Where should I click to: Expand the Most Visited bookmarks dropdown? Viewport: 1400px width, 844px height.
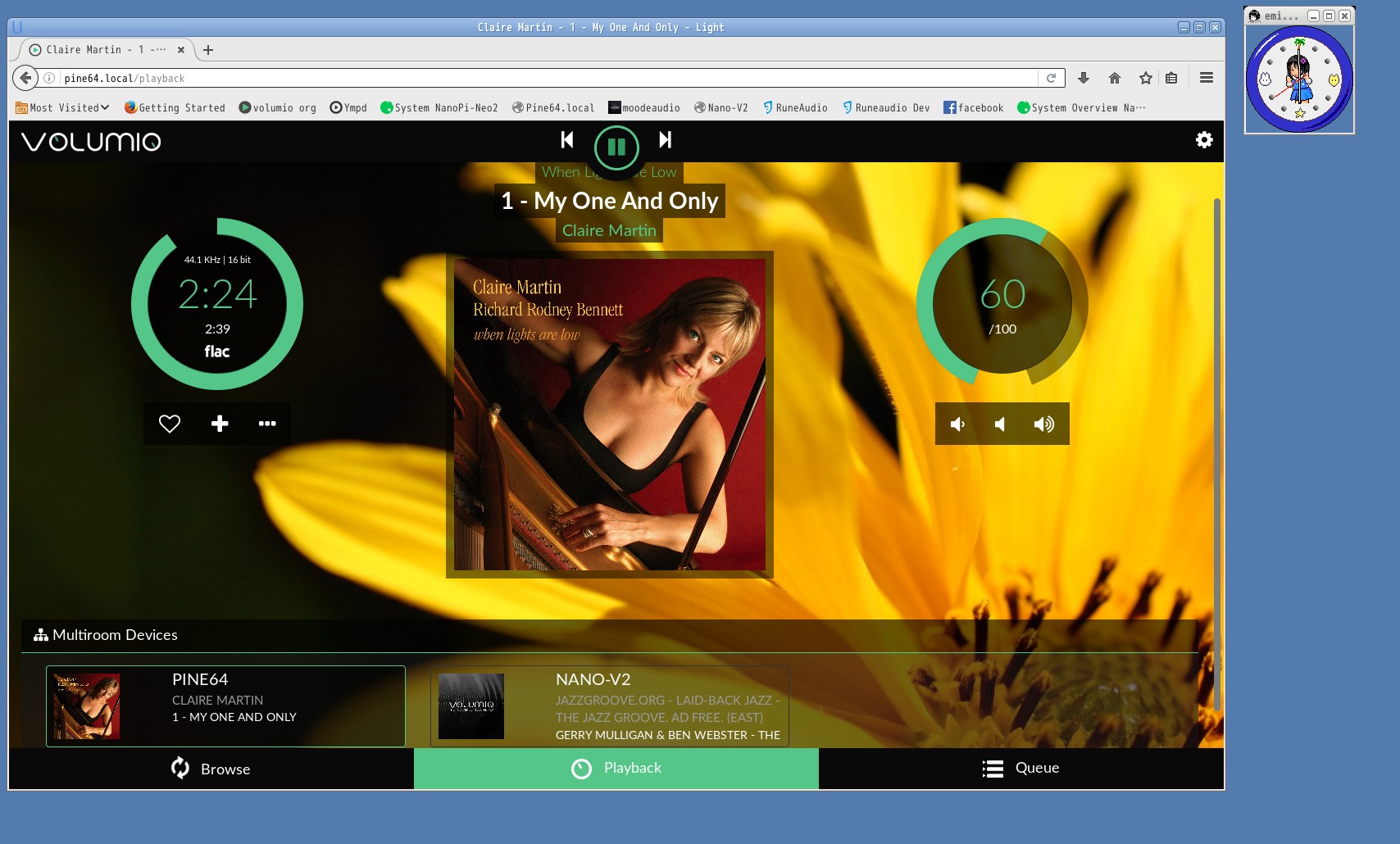pos(63,107)
